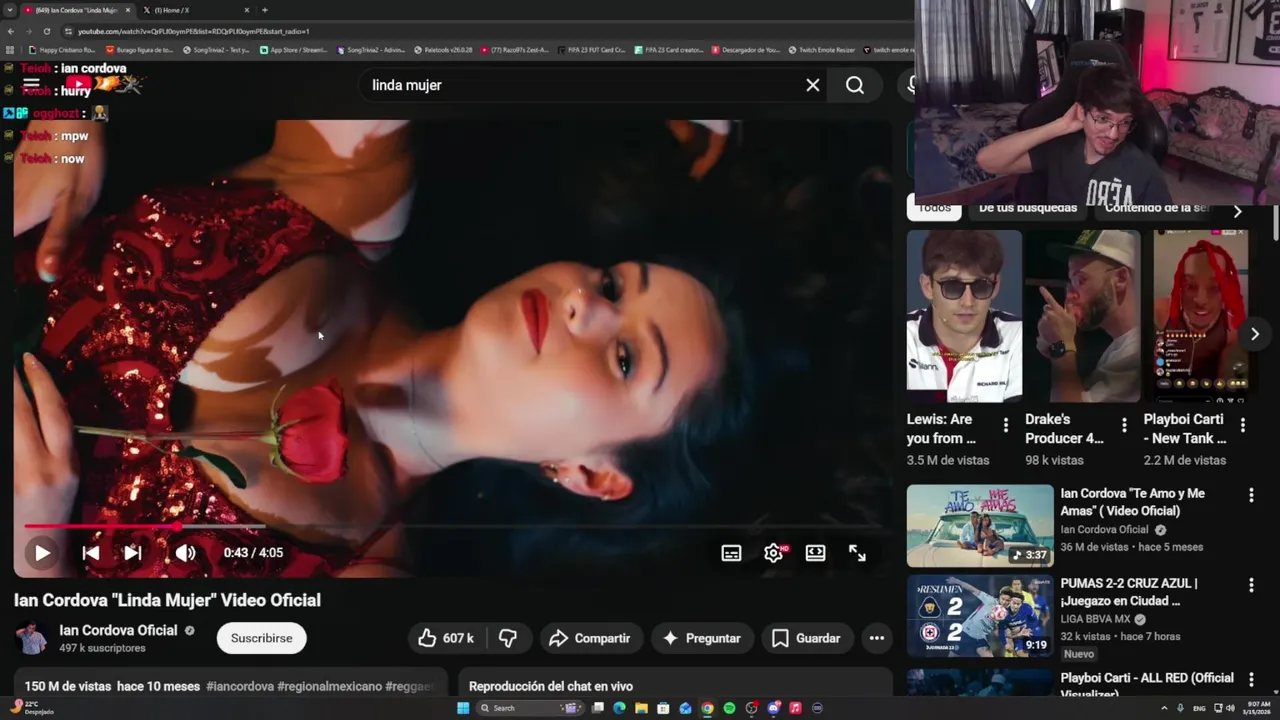Skip to the next video

pyautogui.click(x=132, y=553)
